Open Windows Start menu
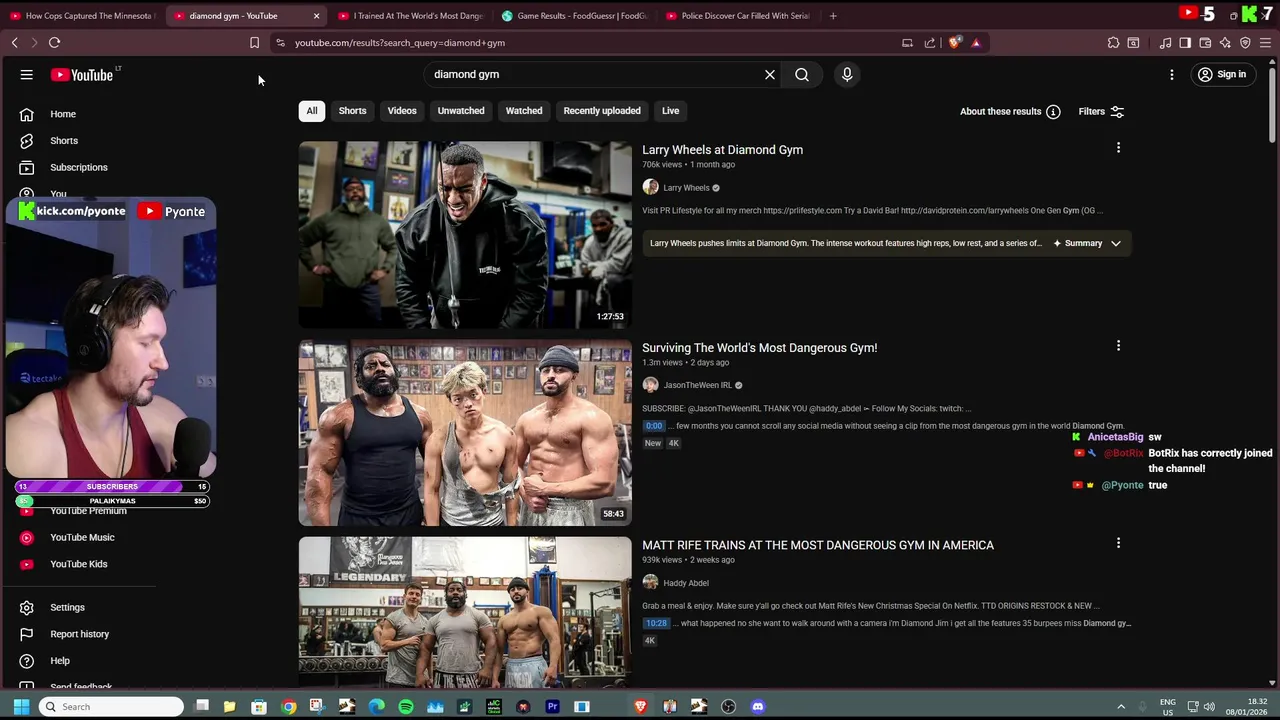This screenshot has width=1280, height=720. 21,707
